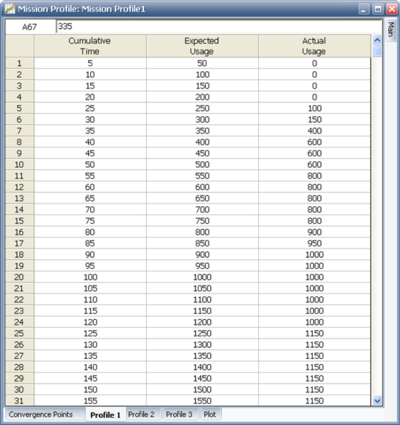Select the Cumulative Time column header
Viewport: 400px width, 425px height.
pyautogui.click(x=90, y=46)
